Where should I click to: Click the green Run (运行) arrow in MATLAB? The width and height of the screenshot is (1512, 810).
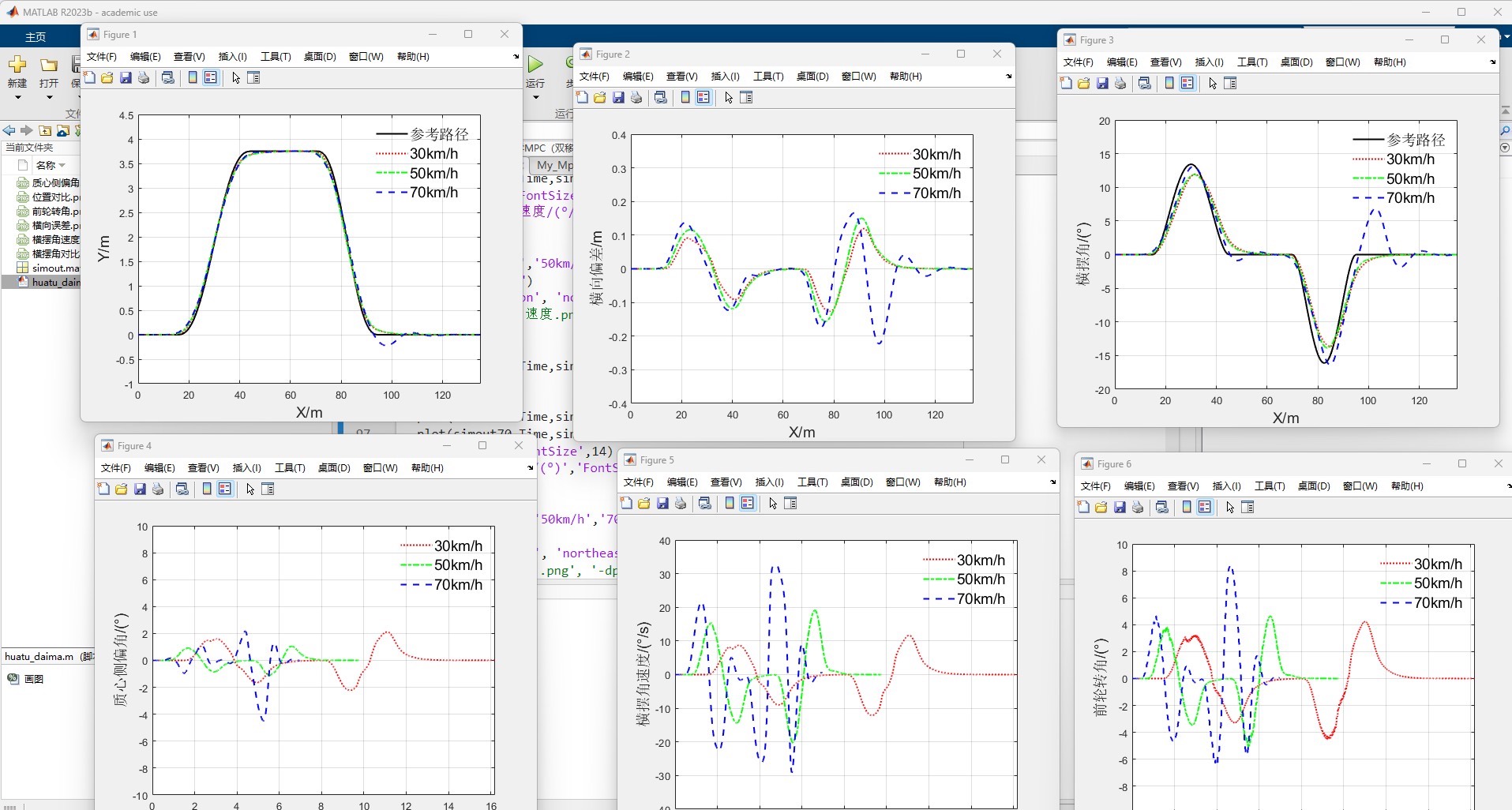(x=536, y=64)
